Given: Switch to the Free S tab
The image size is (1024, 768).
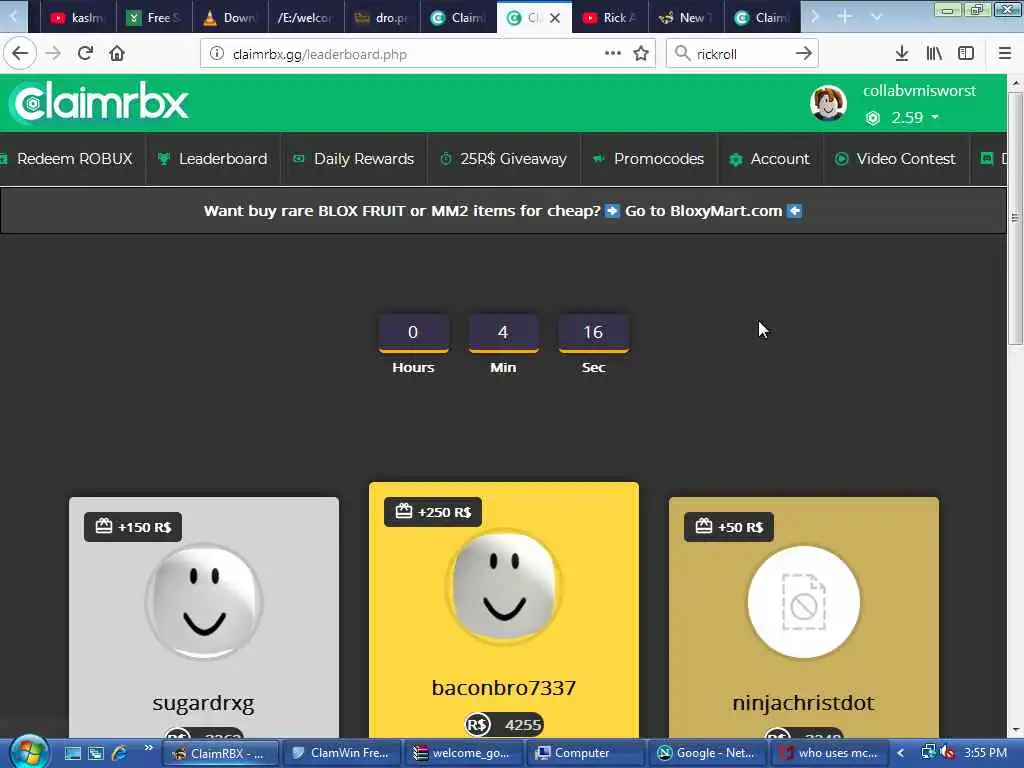Looking at the screenshot, I should click(154, 18).
